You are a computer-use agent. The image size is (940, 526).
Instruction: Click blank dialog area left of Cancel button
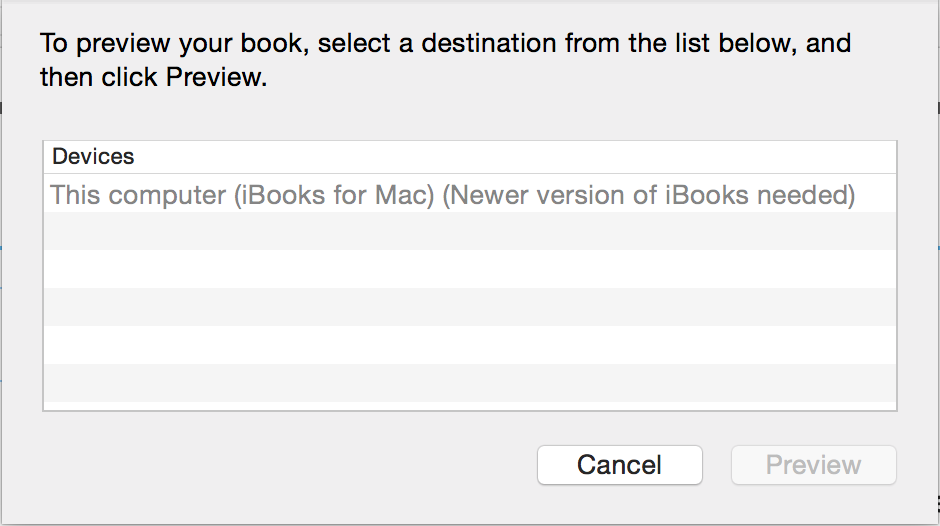[290, 465]
